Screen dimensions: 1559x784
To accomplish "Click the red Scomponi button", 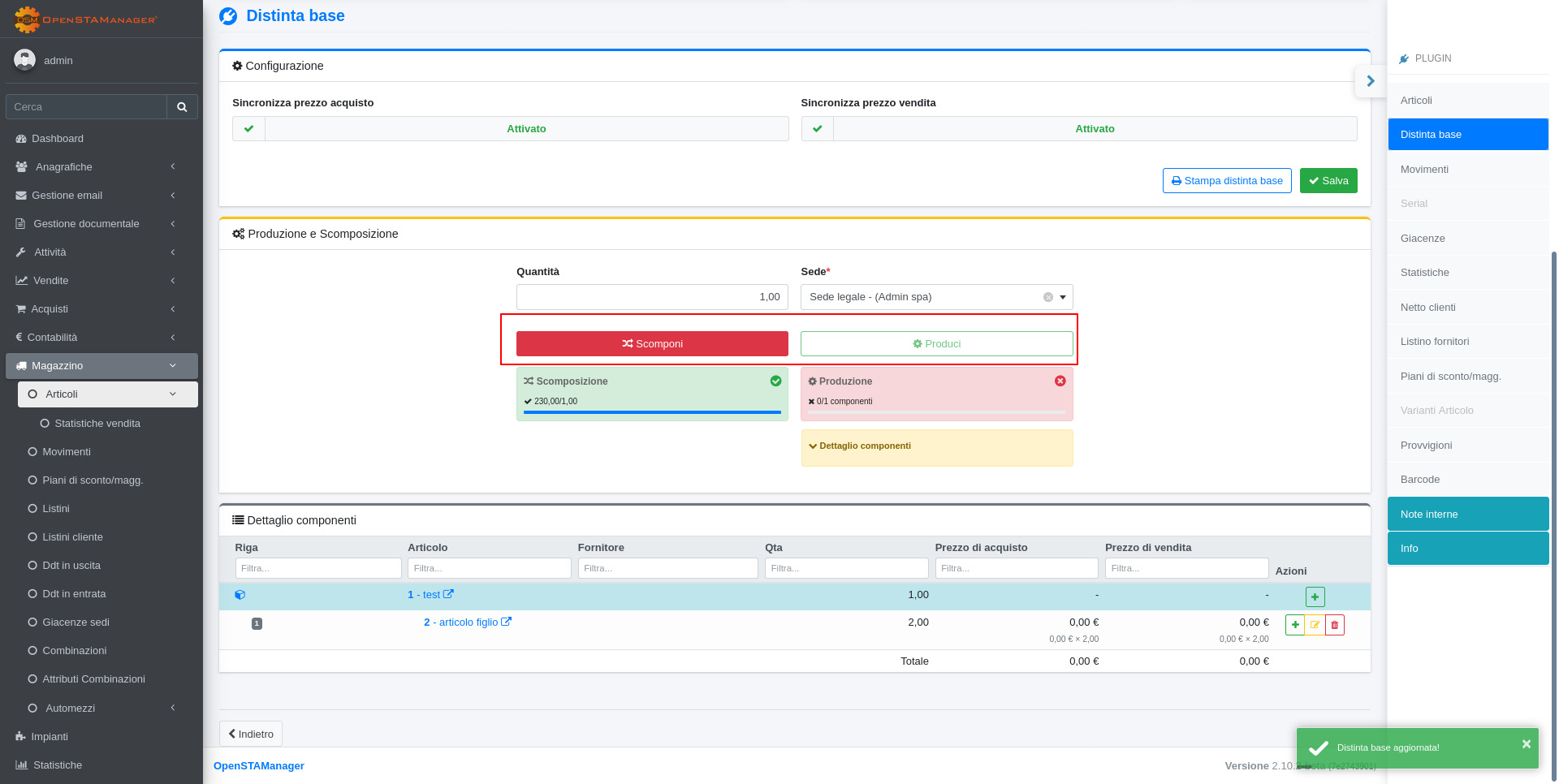I will click(x=652, y=344).
